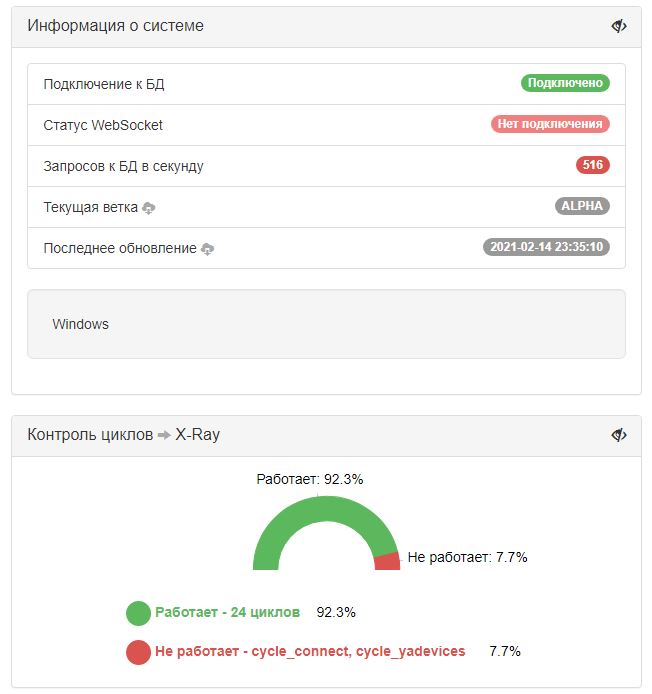Hide the Информация о системе panel
Image resolution: width=652 pixels, height=694 pixels.
[619, 26]
